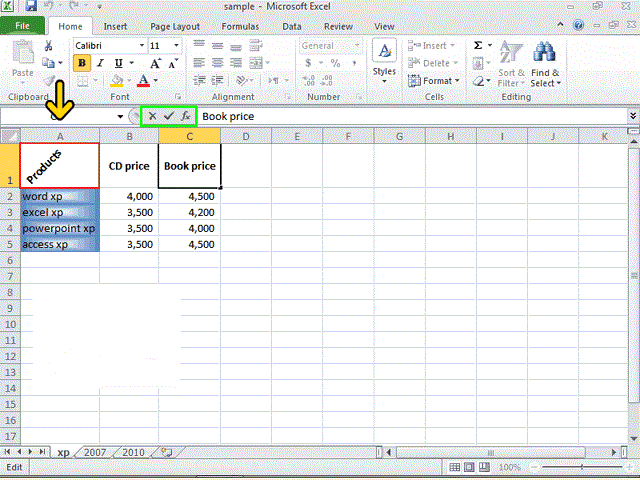Open Find & Select menu

(545, 64)
